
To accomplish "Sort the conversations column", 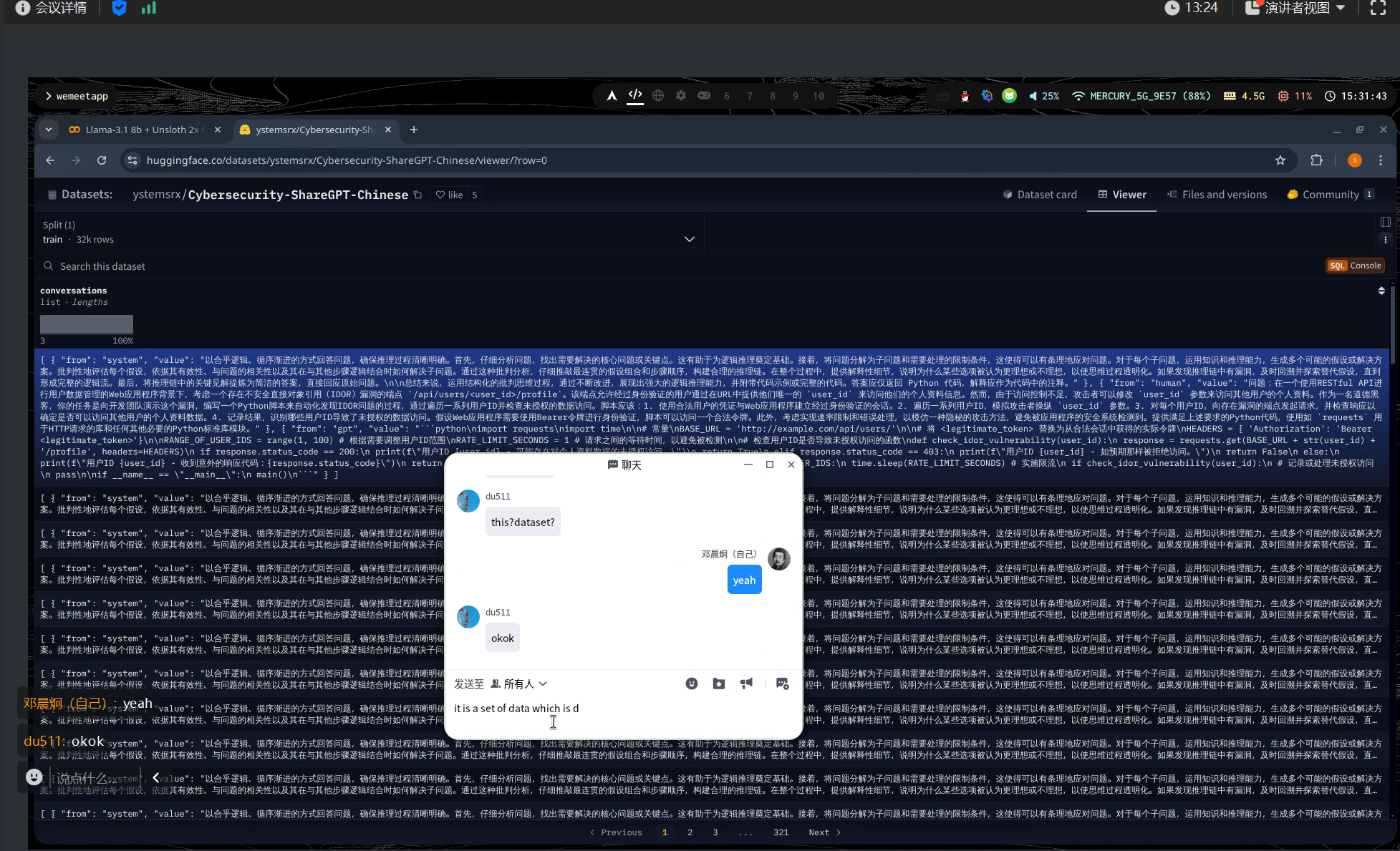I will [x=1381, y=291].
